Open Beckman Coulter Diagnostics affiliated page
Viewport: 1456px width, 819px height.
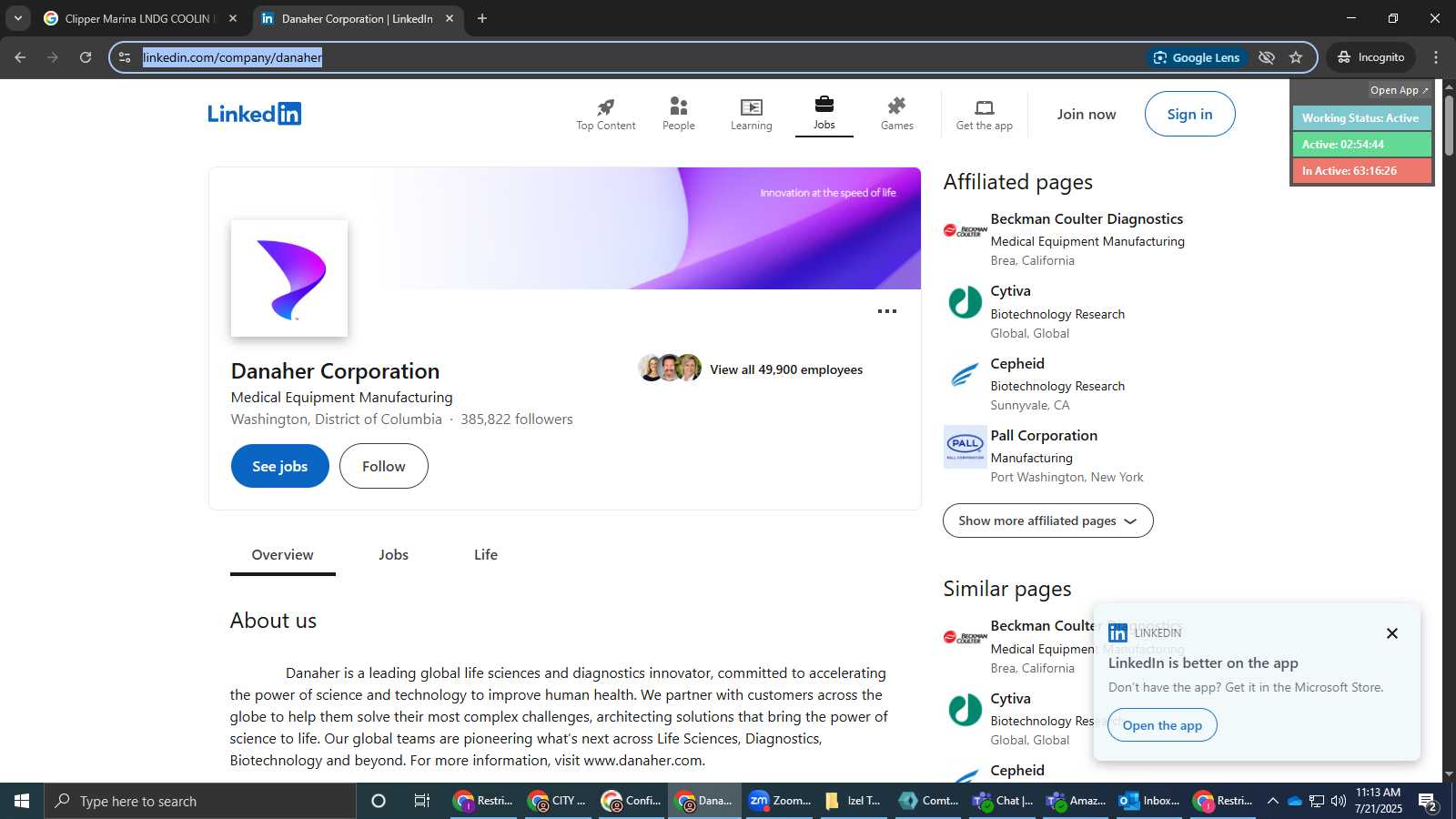coord(1087,219)
